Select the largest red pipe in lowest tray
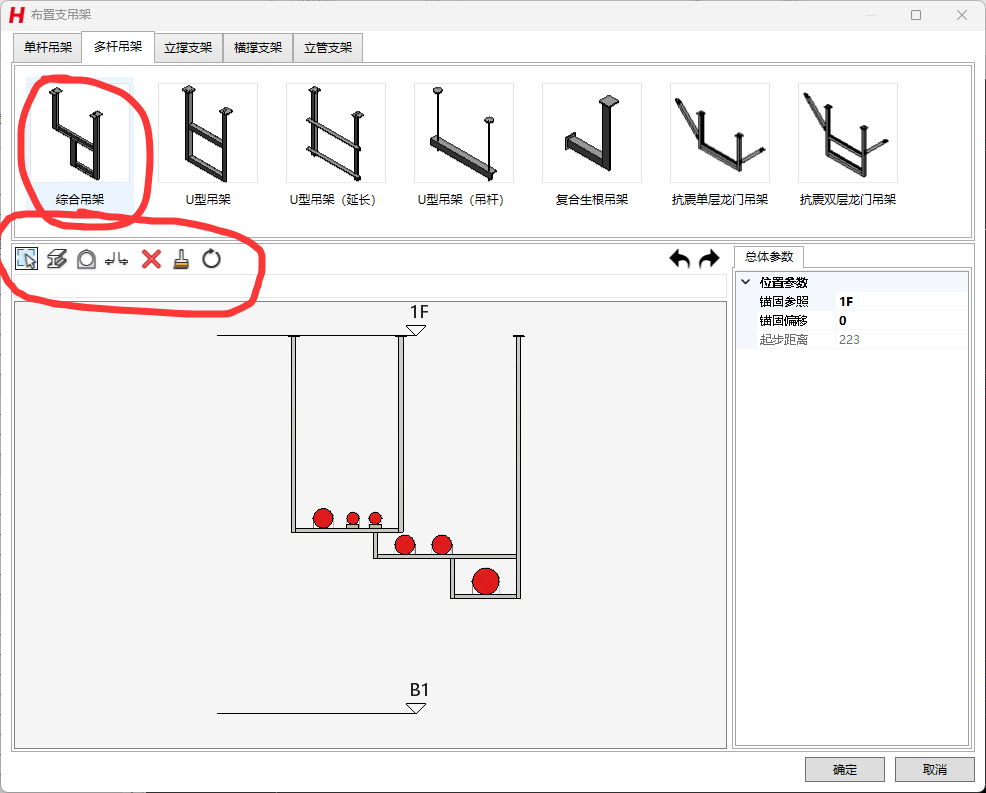 click(x=485, y=581)
